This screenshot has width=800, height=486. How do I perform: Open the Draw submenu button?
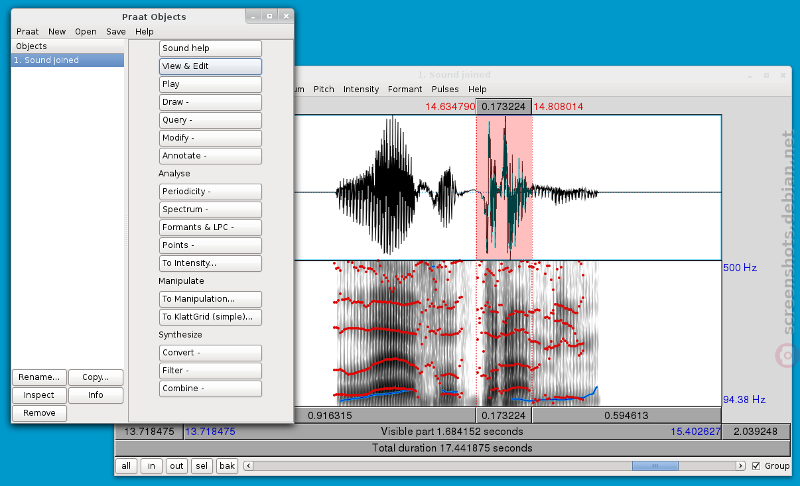pos(210,102)
